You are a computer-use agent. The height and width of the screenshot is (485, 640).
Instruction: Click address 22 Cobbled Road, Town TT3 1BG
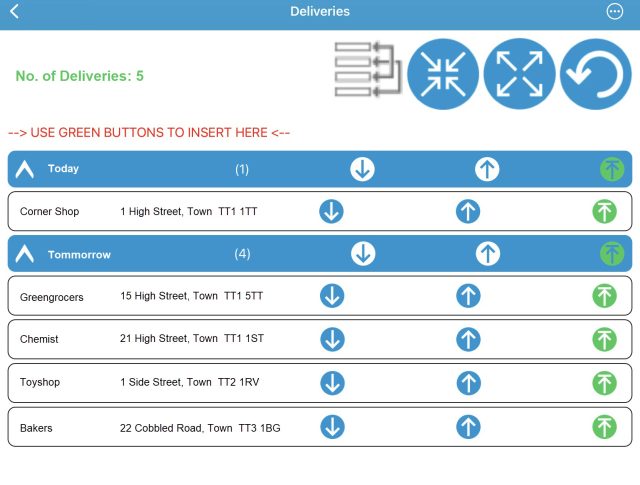point(200,428)
